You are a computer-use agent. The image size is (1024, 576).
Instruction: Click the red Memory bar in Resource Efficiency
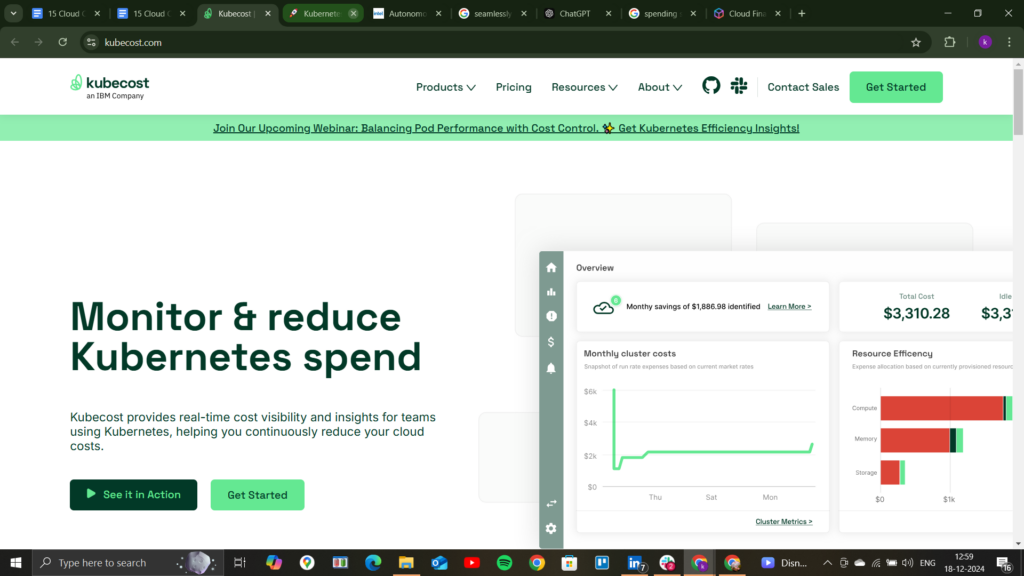coord(914,440)
